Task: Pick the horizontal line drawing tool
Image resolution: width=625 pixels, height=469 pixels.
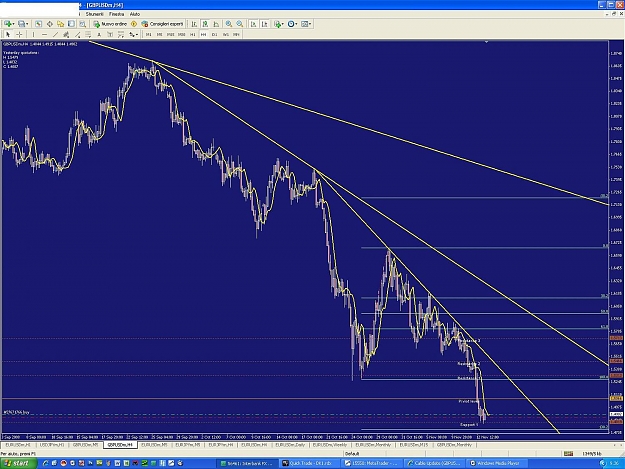Action: [x=44, y=35]
